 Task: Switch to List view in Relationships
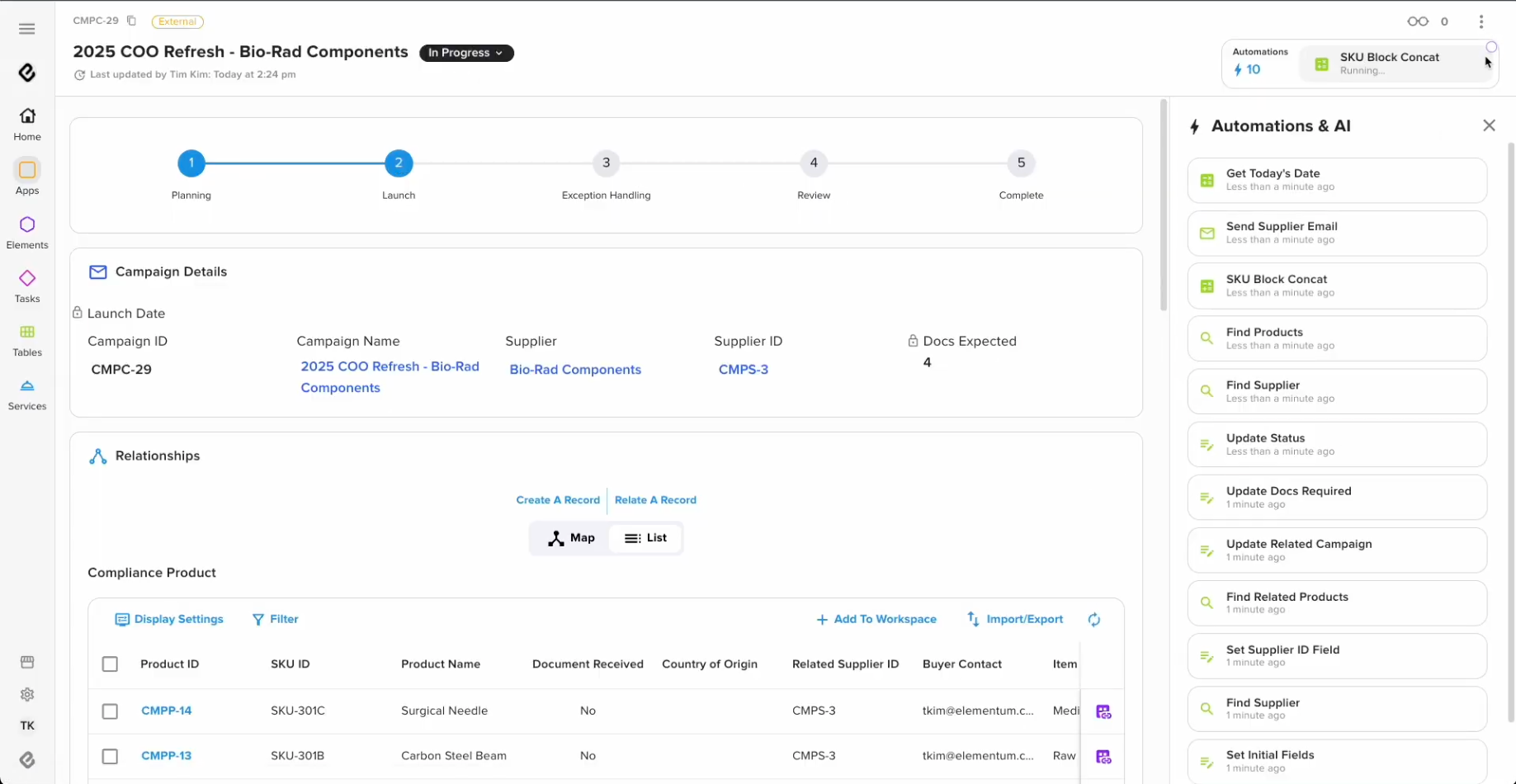(x=645, y=538)
